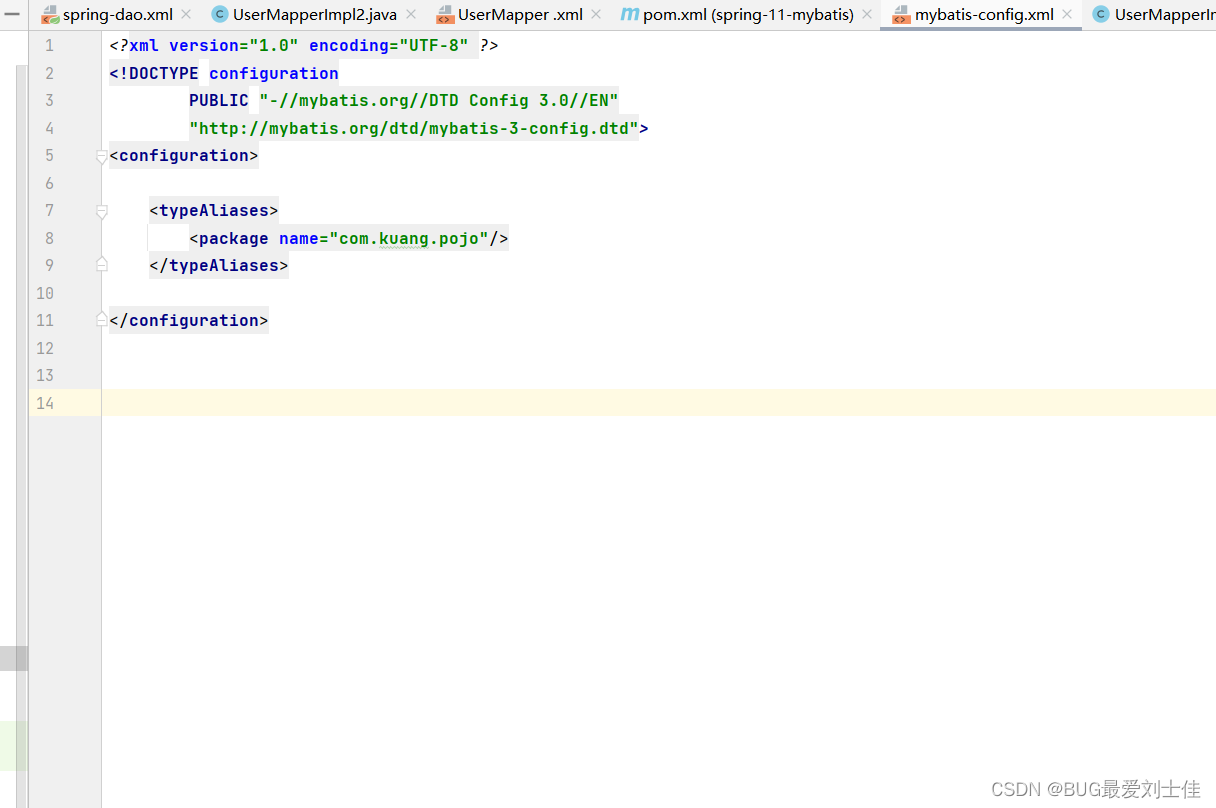Close the spring-dao.xml tab with its X
The width and height of the screenshot is (1216, 808).
[x=186, y=14]
